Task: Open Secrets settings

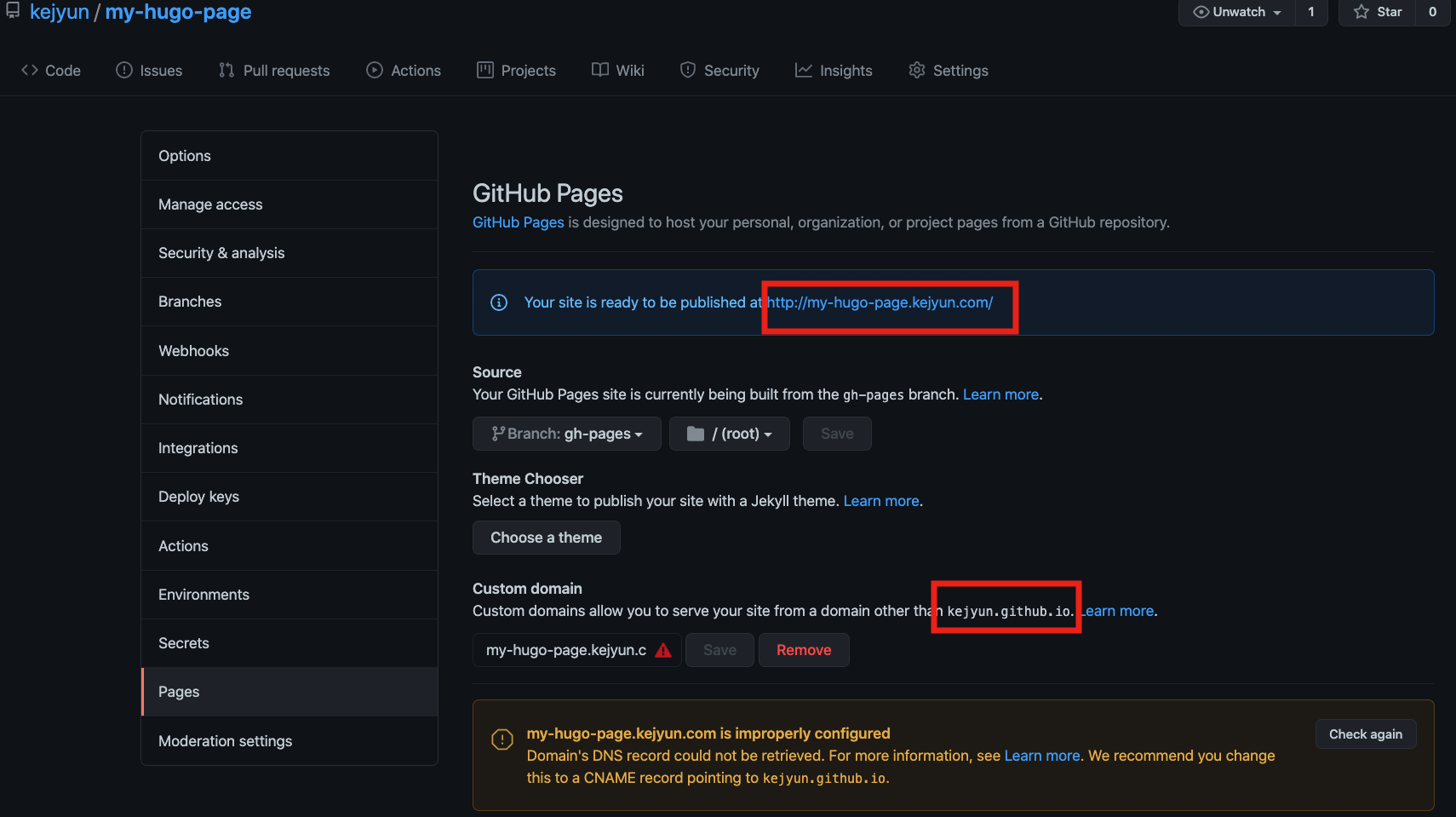Action: click(289, 643)
